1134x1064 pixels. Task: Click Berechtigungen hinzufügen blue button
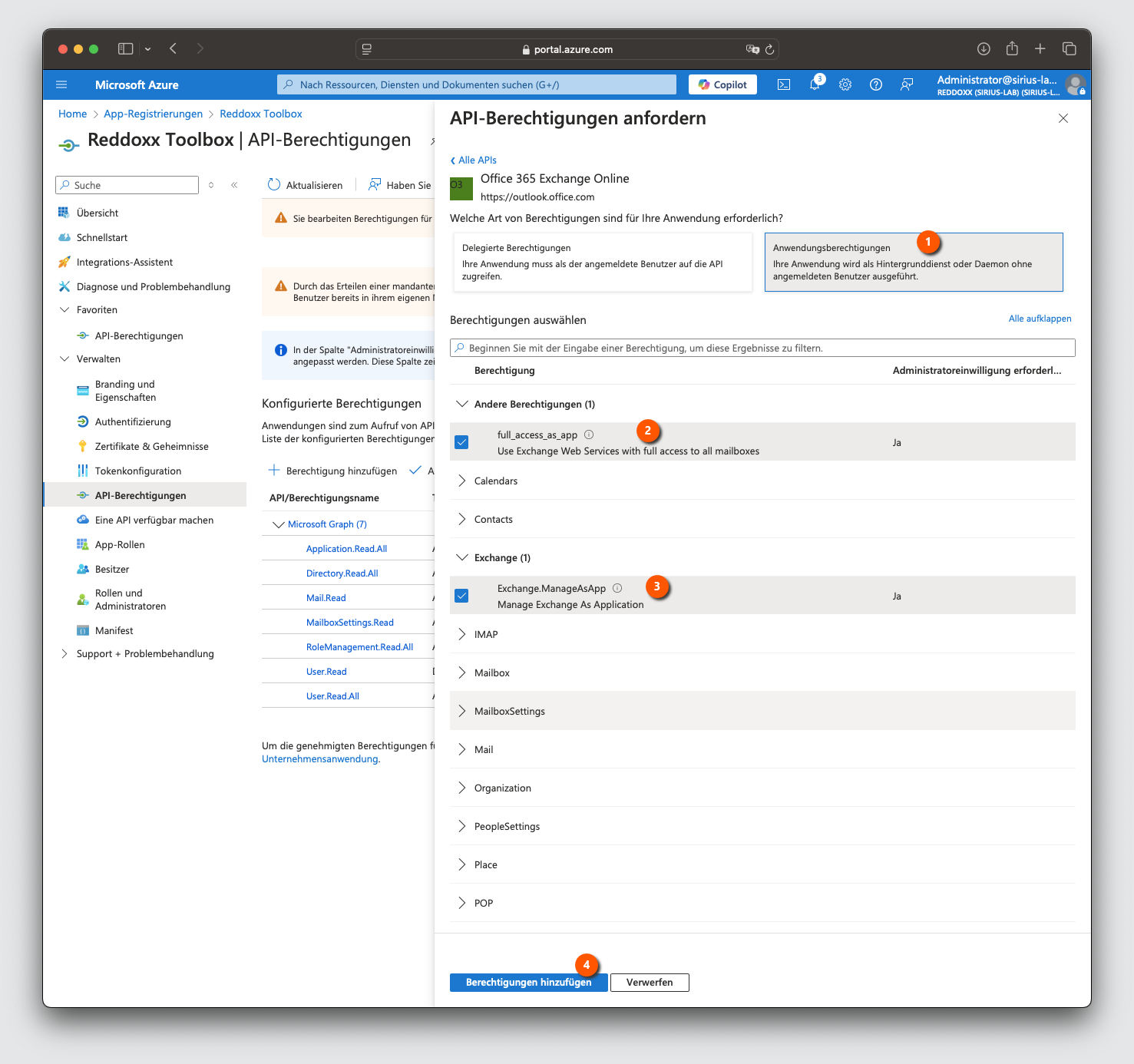[528, 982]
